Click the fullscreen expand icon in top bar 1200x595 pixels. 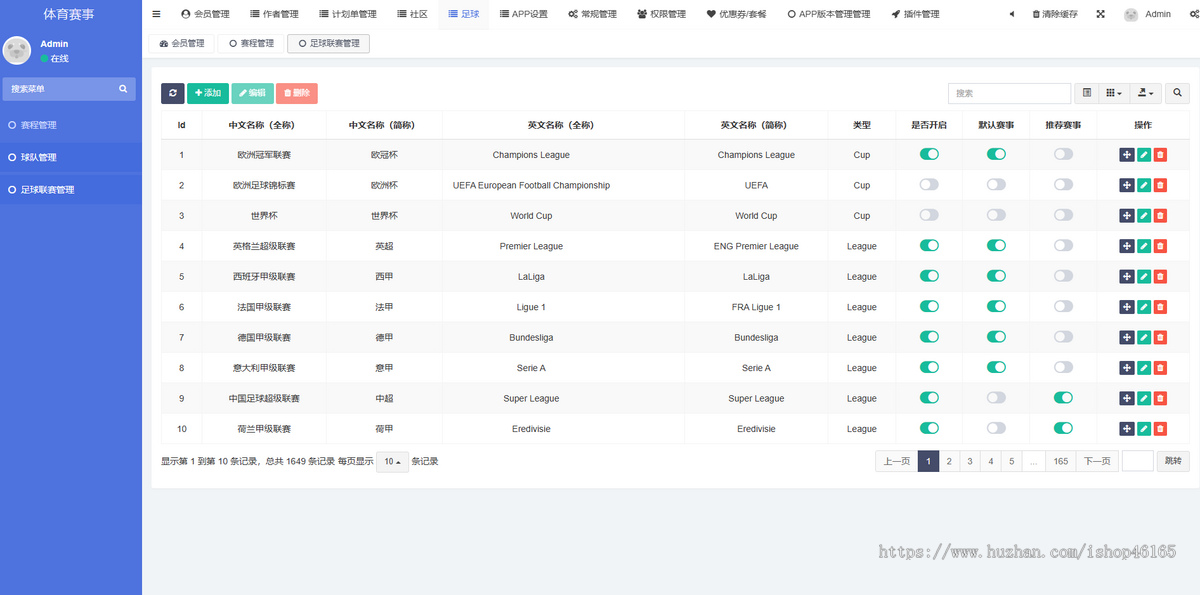1101,14
